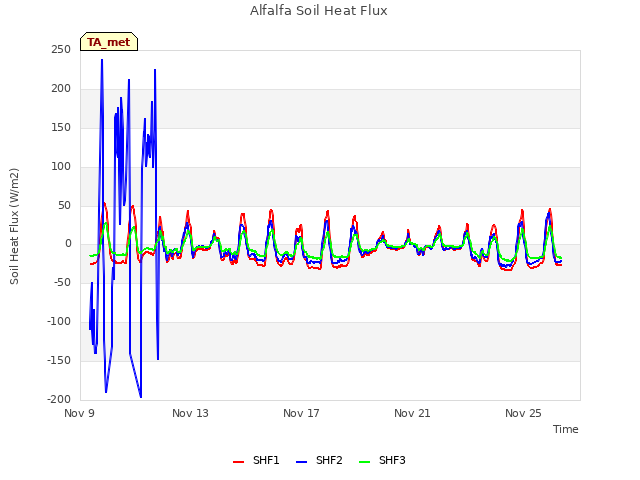The width and height of the screenshot is (640, 480).
Task: Click the Nov 13 x-axis label
Action: [x=190, y=413]
